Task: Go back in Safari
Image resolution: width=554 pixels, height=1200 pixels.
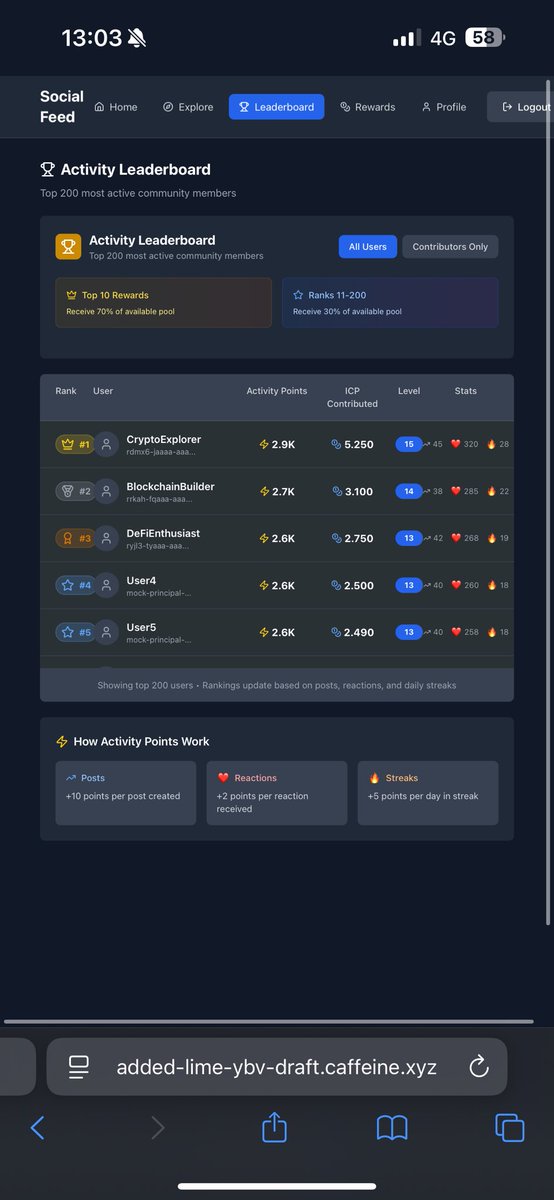Action: (37, 1129)
